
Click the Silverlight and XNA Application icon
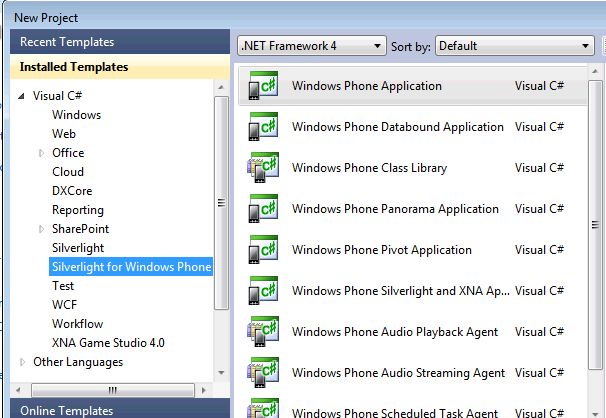263,291
